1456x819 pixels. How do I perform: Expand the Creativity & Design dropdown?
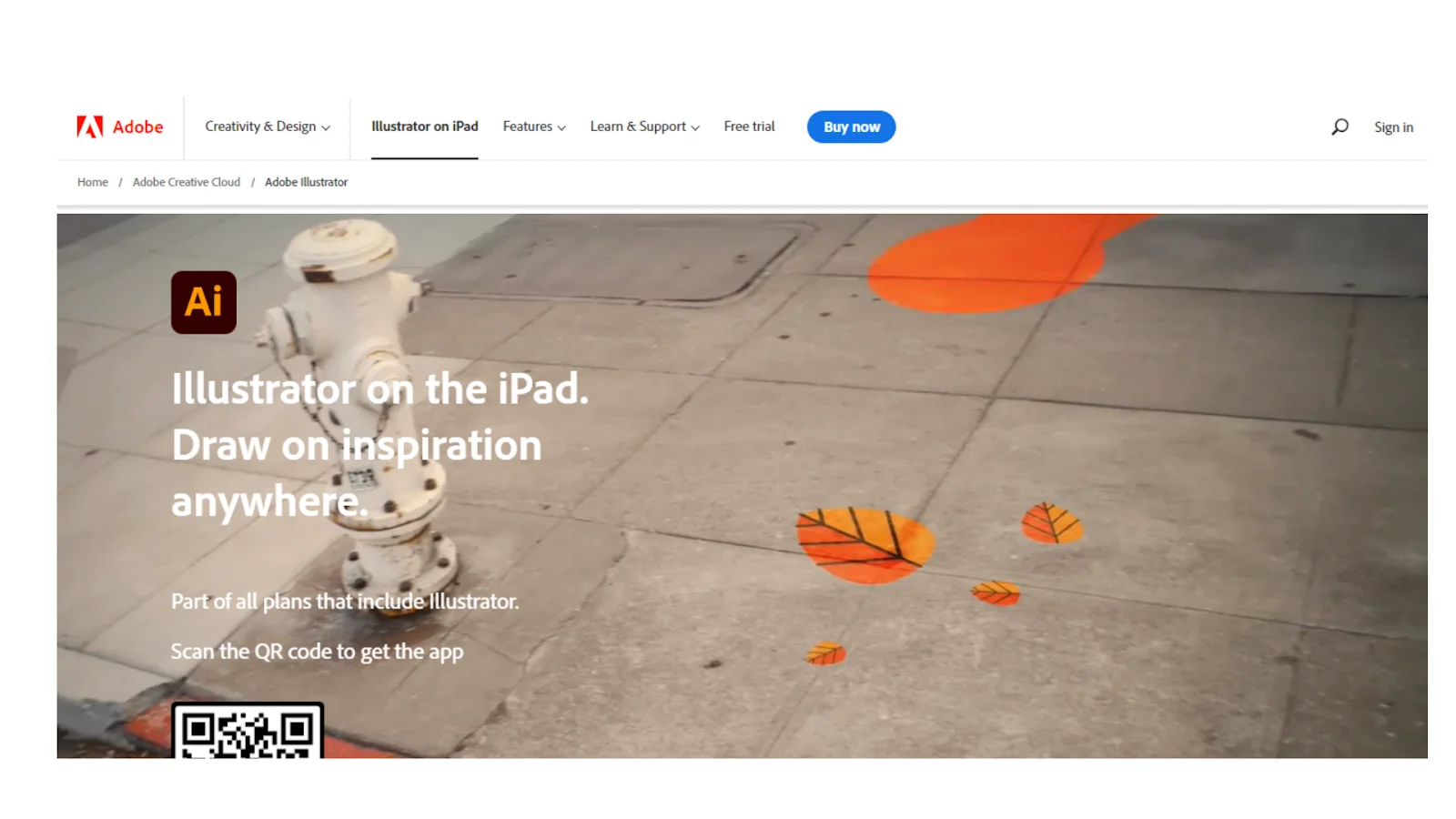point(268,126)
